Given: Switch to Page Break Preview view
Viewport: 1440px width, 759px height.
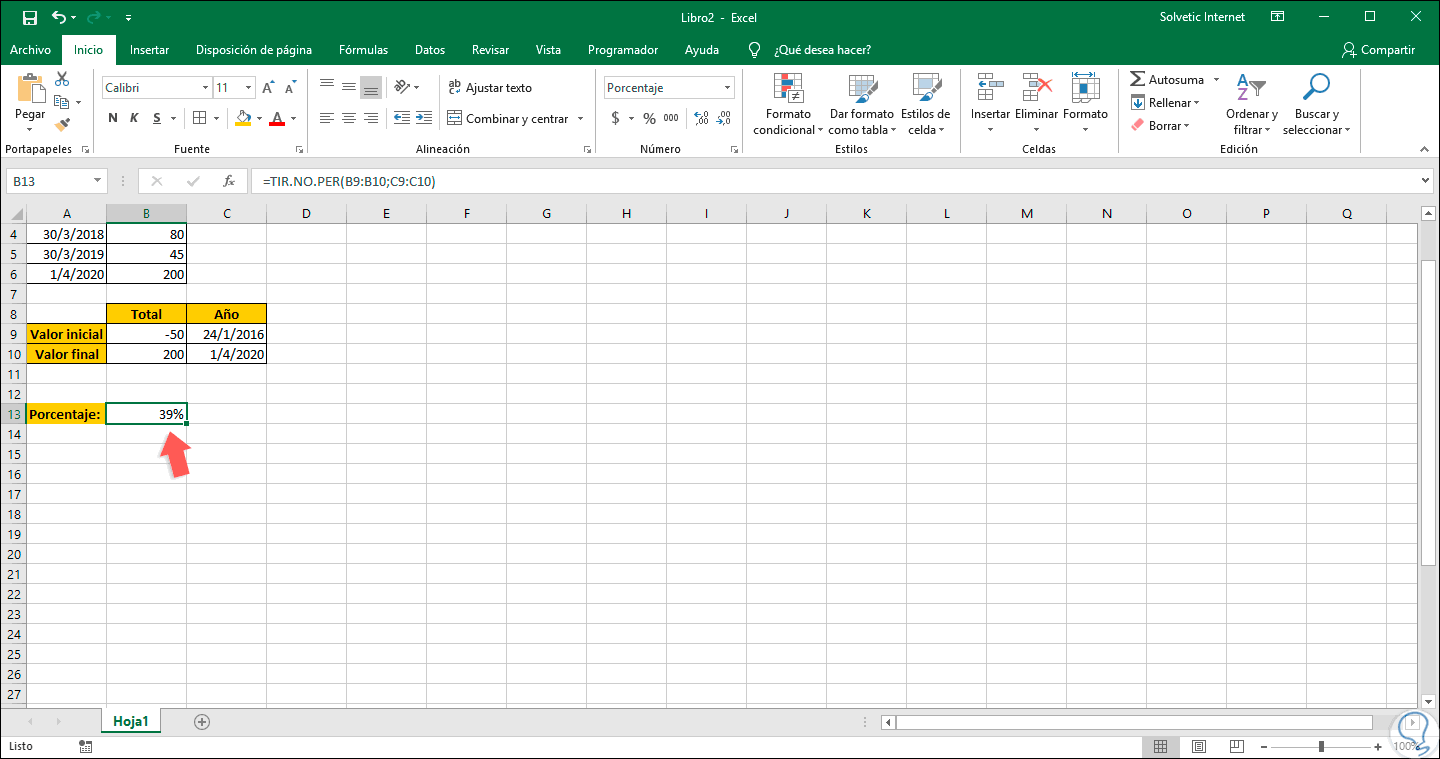Looking at the screenshot, I should pyautogui.click(x=1235, y=746).
